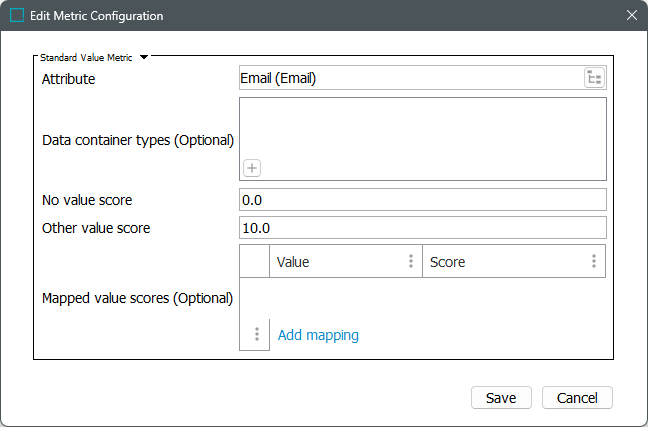Open the attribute tree picker icon

(594, 78)
